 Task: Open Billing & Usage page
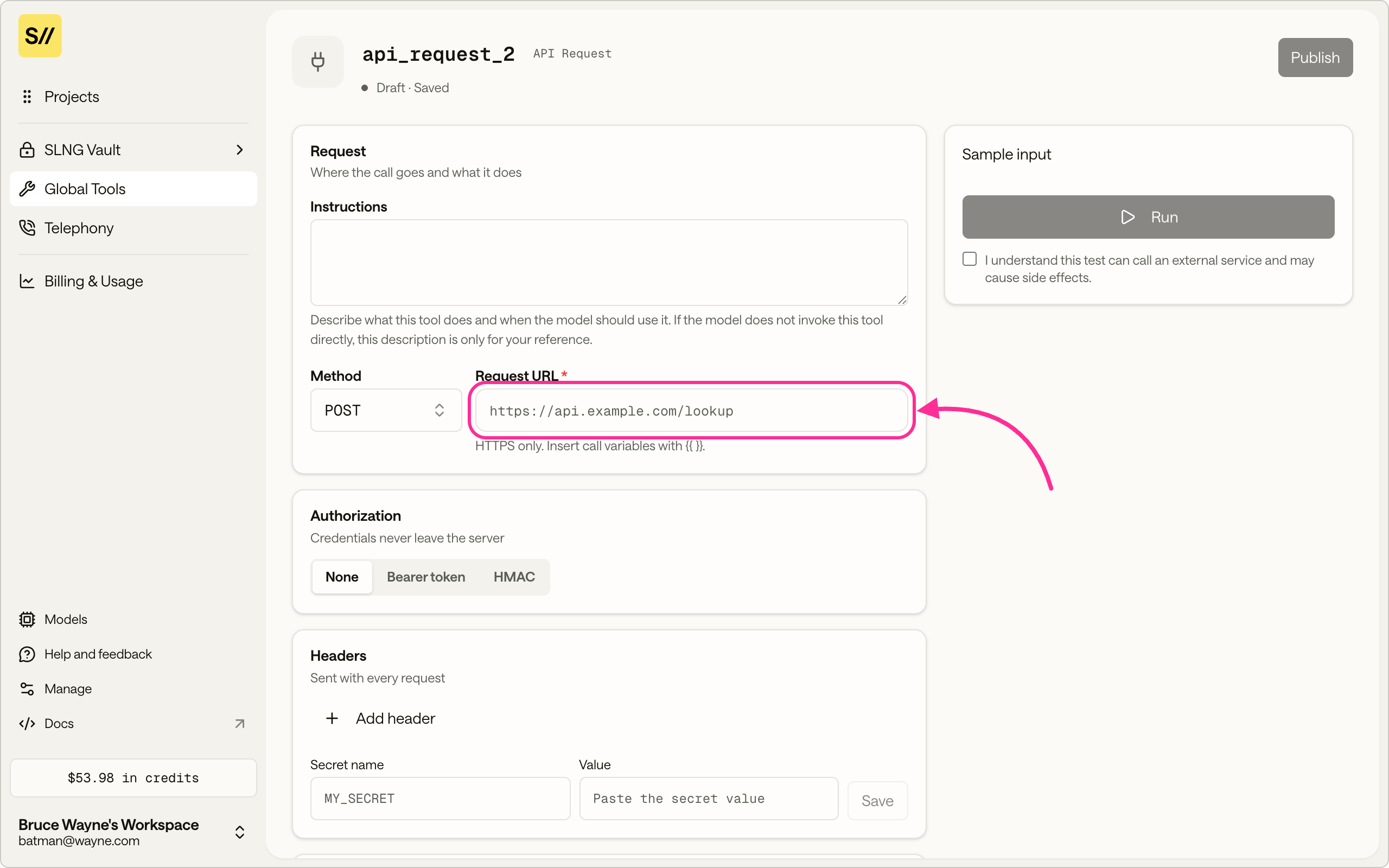click(x=133, y=280)
